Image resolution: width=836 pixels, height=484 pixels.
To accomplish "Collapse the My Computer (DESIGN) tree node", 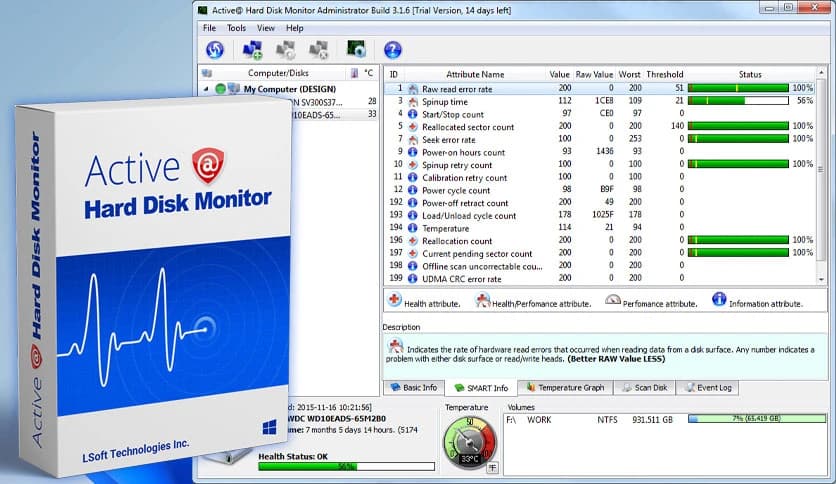I will [206, 89].
